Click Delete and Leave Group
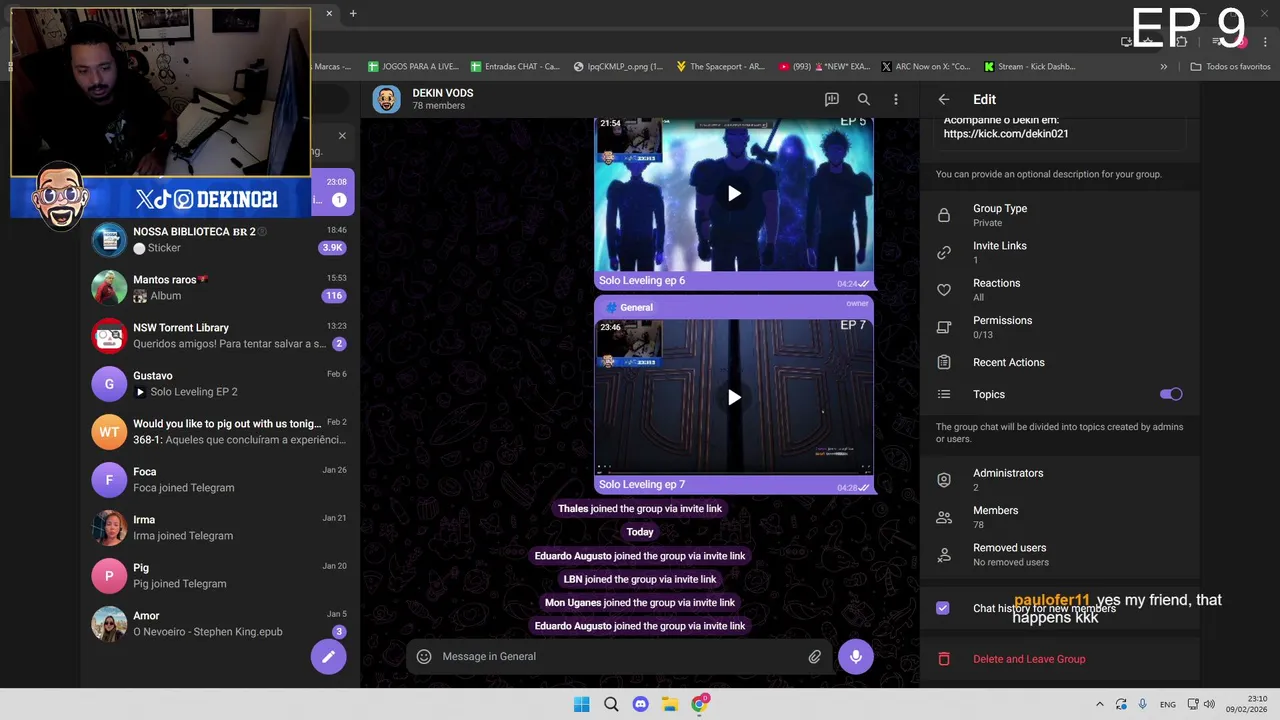Viewport: 1280px width, 720px height. pyautogui.click(x=1059, y=659)
